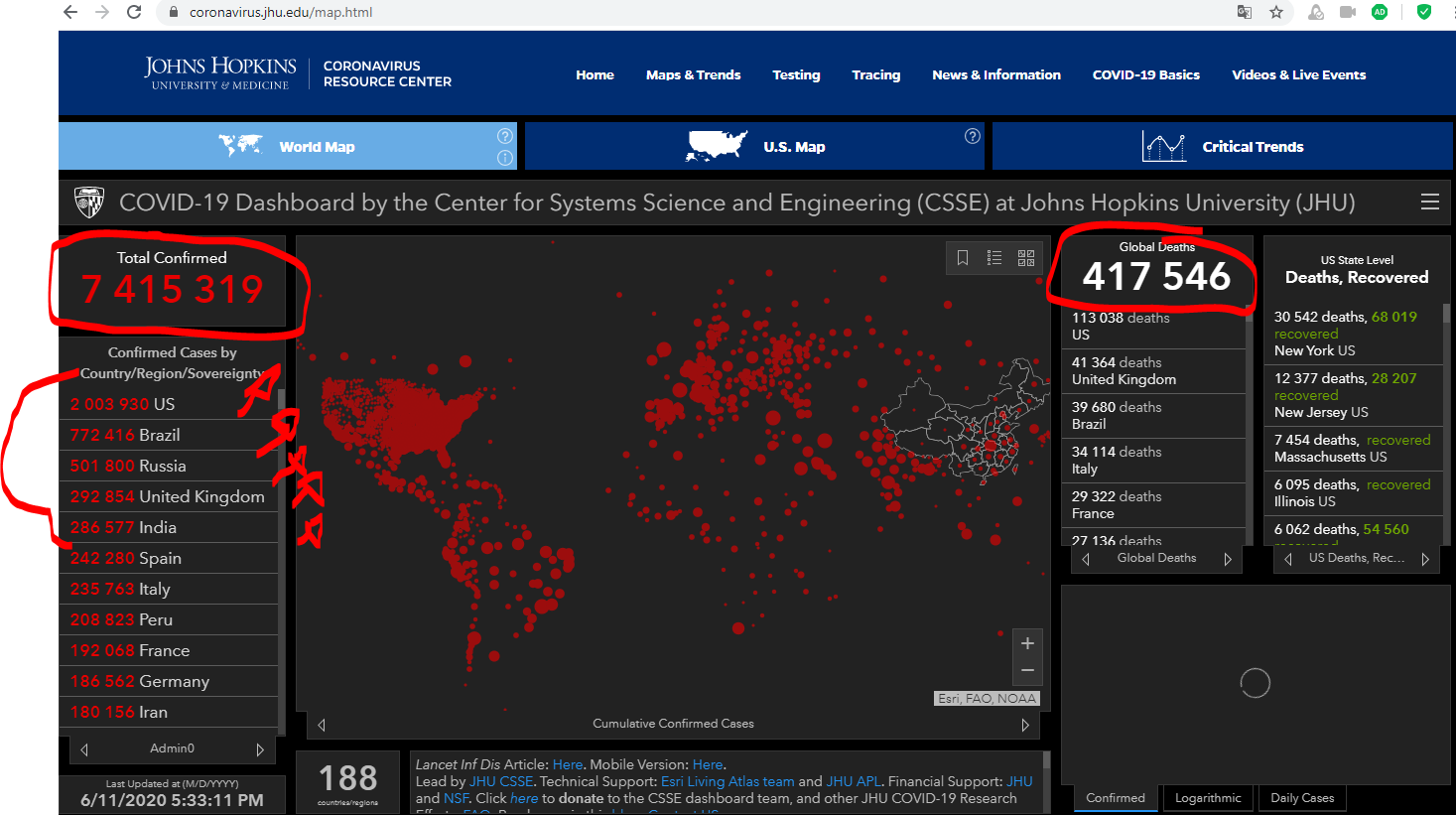Open the Tracing menu
Screen dimensions: 1456x815
pos(875,74)
